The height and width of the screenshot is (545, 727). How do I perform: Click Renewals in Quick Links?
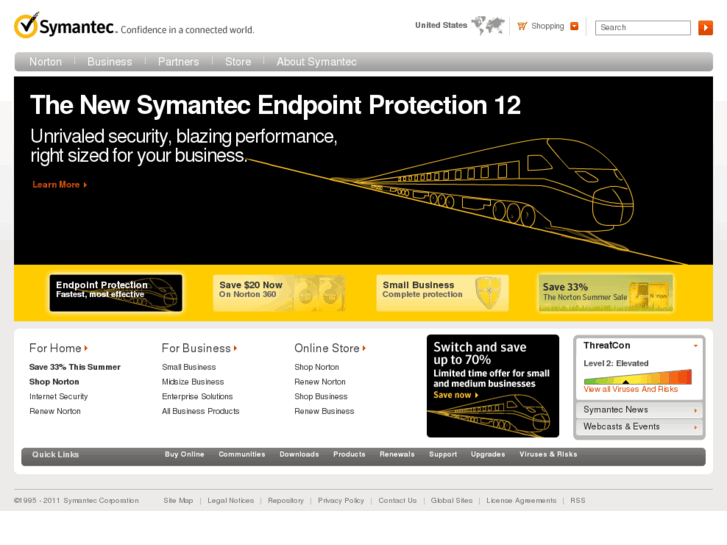397,454
